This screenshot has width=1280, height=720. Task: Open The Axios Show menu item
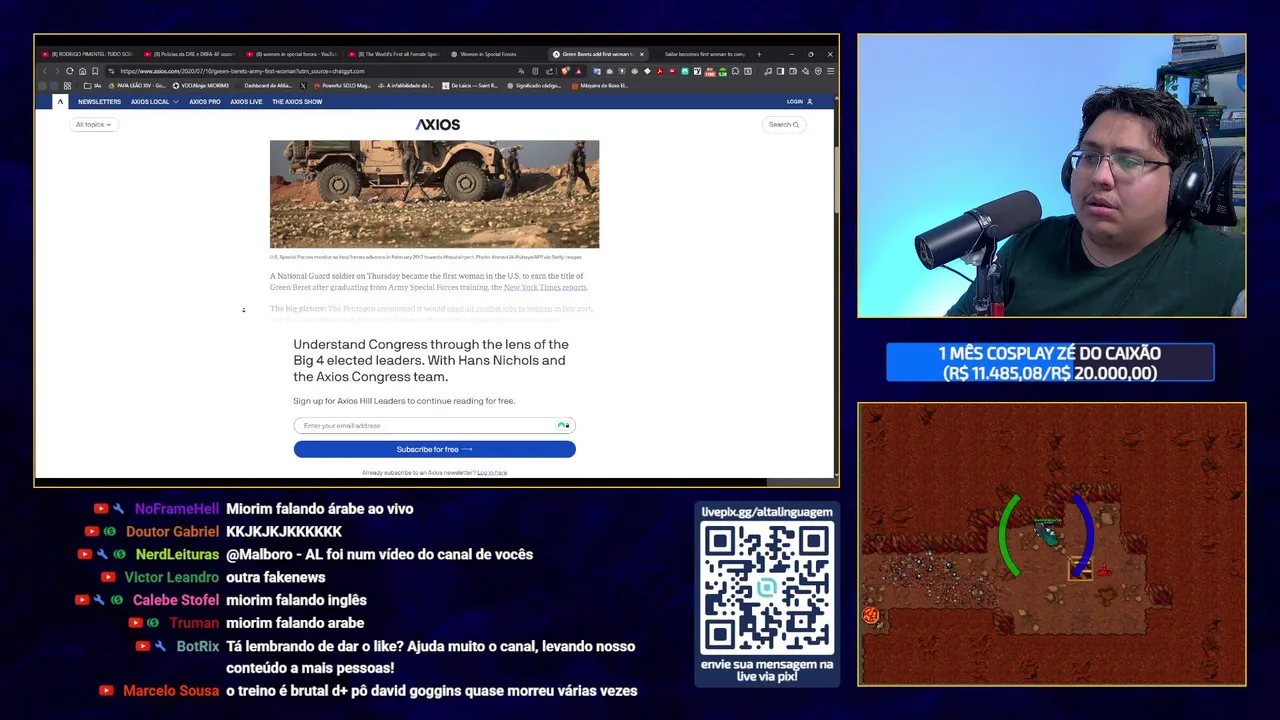(x=297, y=102)
